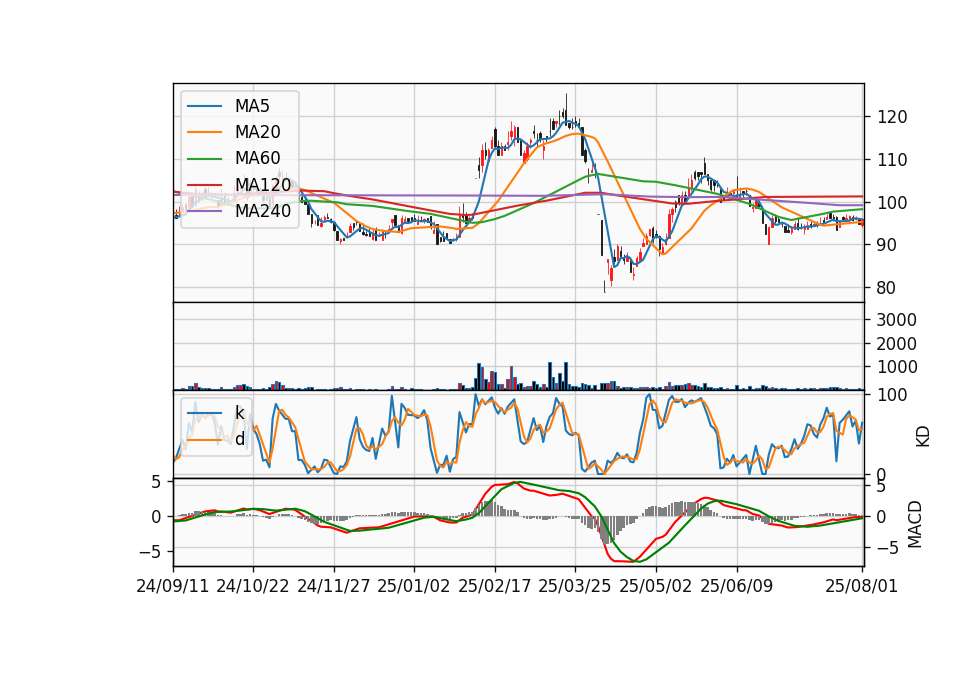Click the MA120 legend label

[263, 185]
